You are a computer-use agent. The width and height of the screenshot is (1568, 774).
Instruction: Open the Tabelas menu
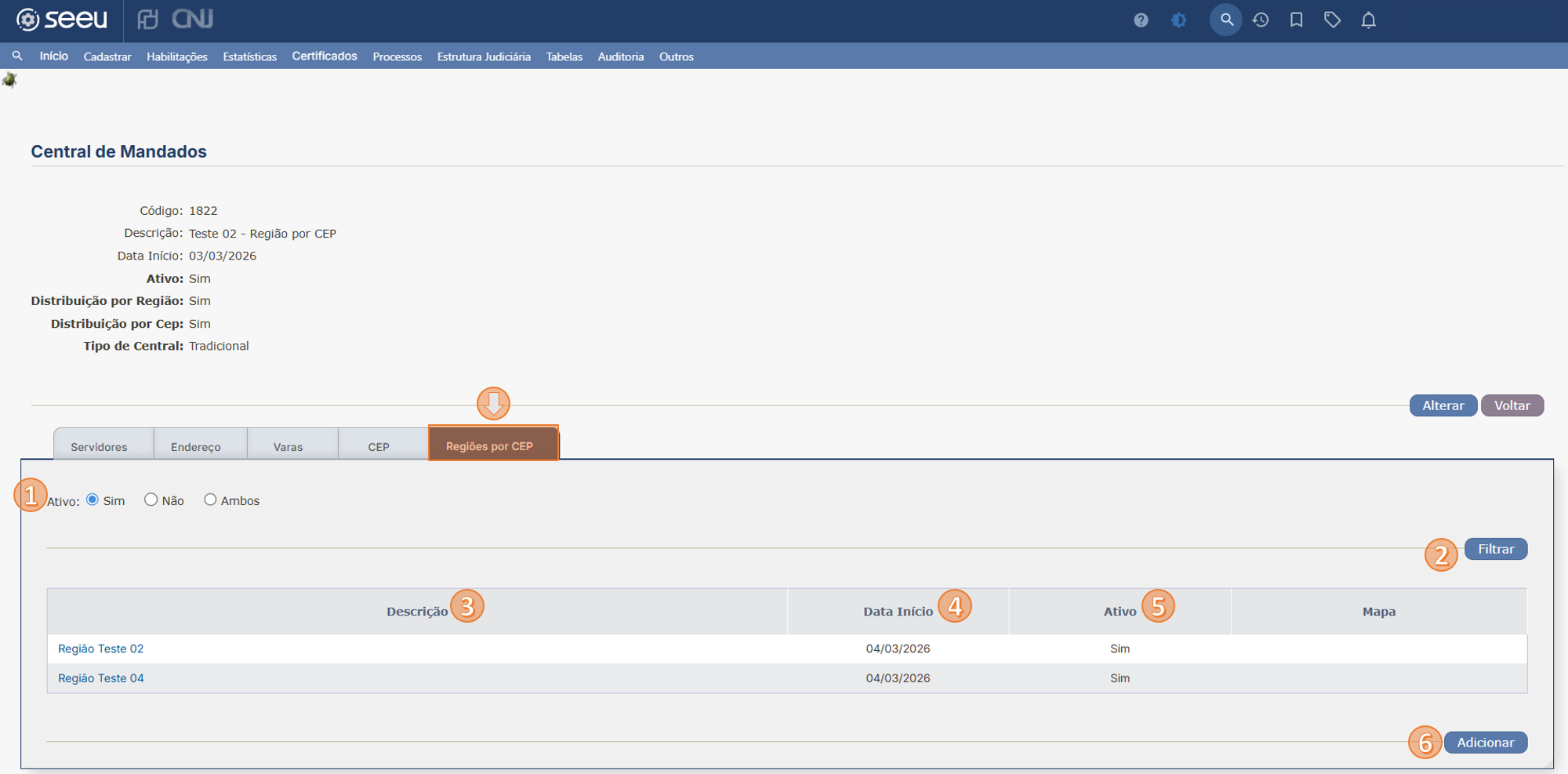(x=564, y=56)
